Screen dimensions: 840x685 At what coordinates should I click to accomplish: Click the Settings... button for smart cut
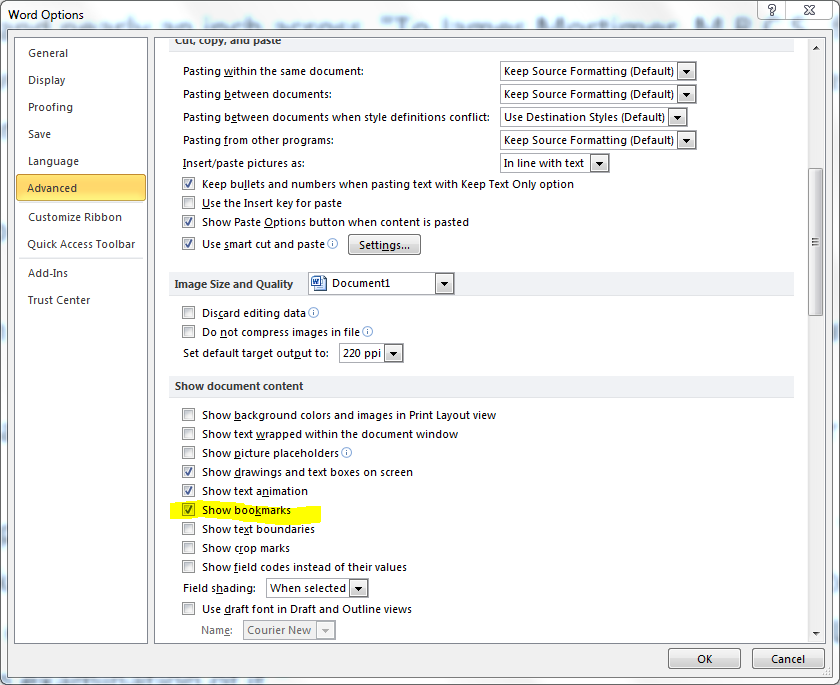[x=384, y=245]
